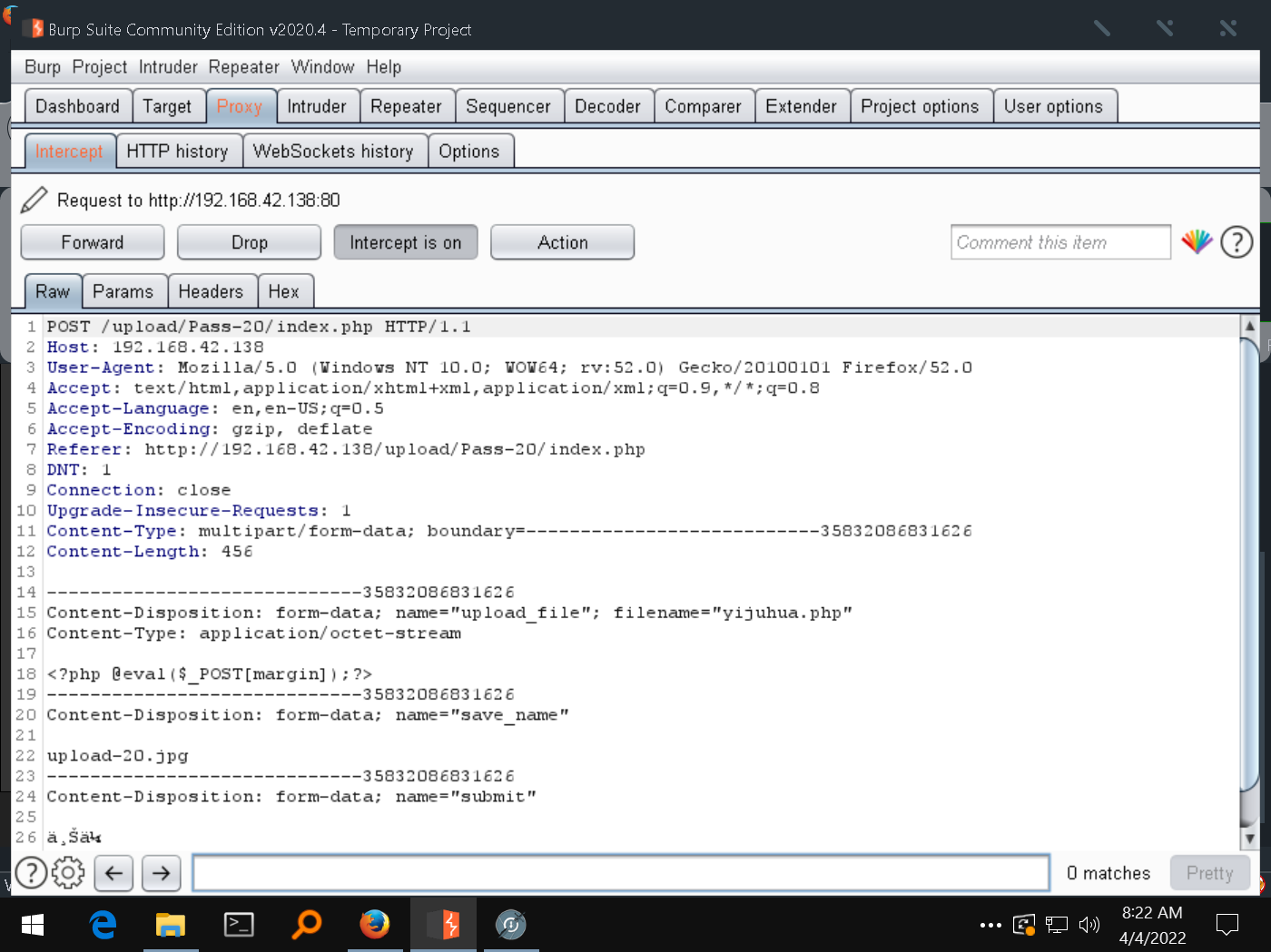Click the Comment this item field
Screen dimensions: 1271x952
point(1060,242)
